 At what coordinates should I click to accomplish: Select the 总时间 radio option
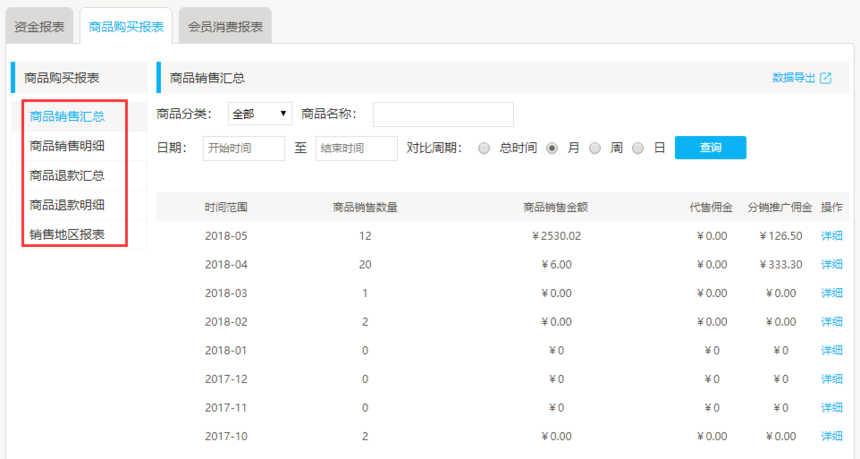tap(484, 148)
